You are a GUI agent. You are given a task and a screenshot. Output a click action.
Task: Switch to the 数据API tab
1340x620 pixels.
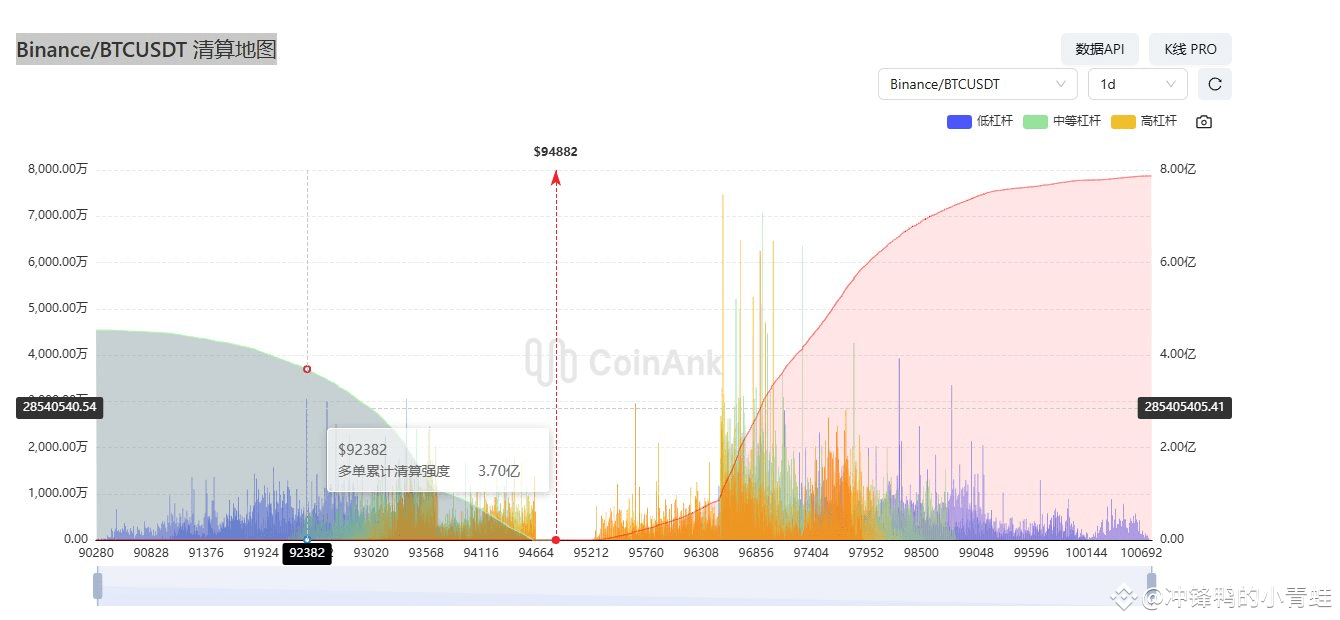(1100, 48)
